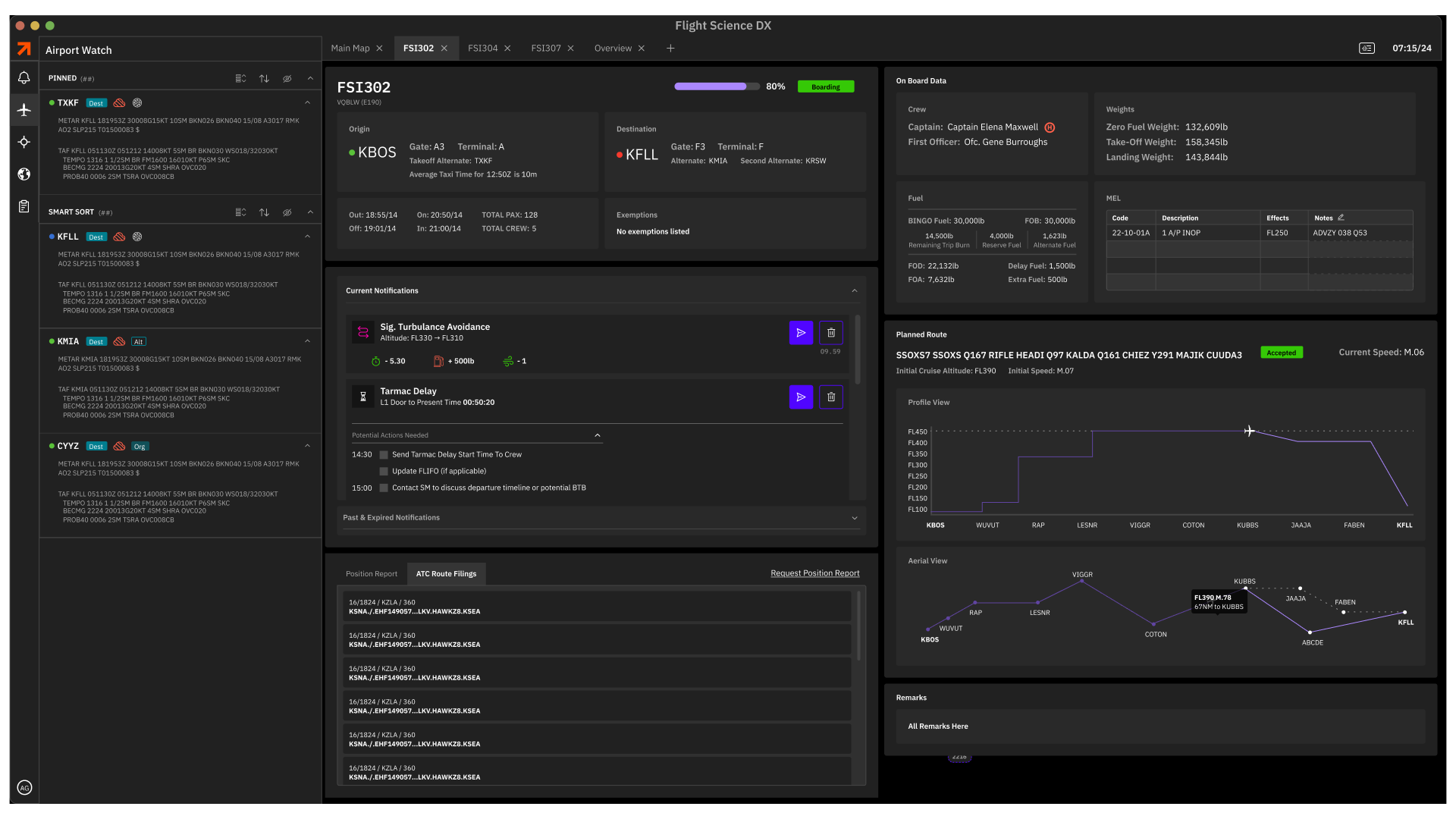The height and width of the screenshot is (819, 1456).
Task: Send the Sig. Turbulance Avoidance notification
Action: pos(801,333)
